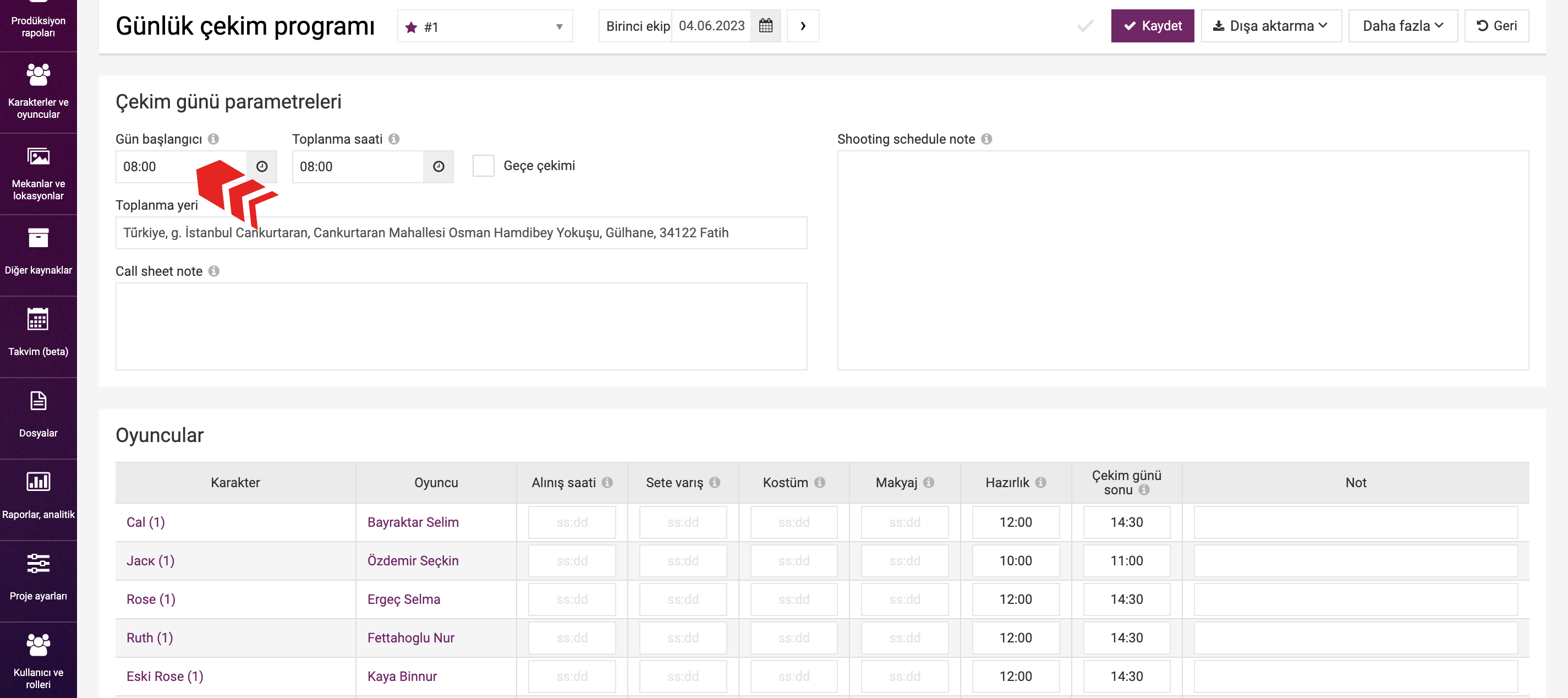
Task: Open character link Cal (1)
Action: click(x=145, y=522)
